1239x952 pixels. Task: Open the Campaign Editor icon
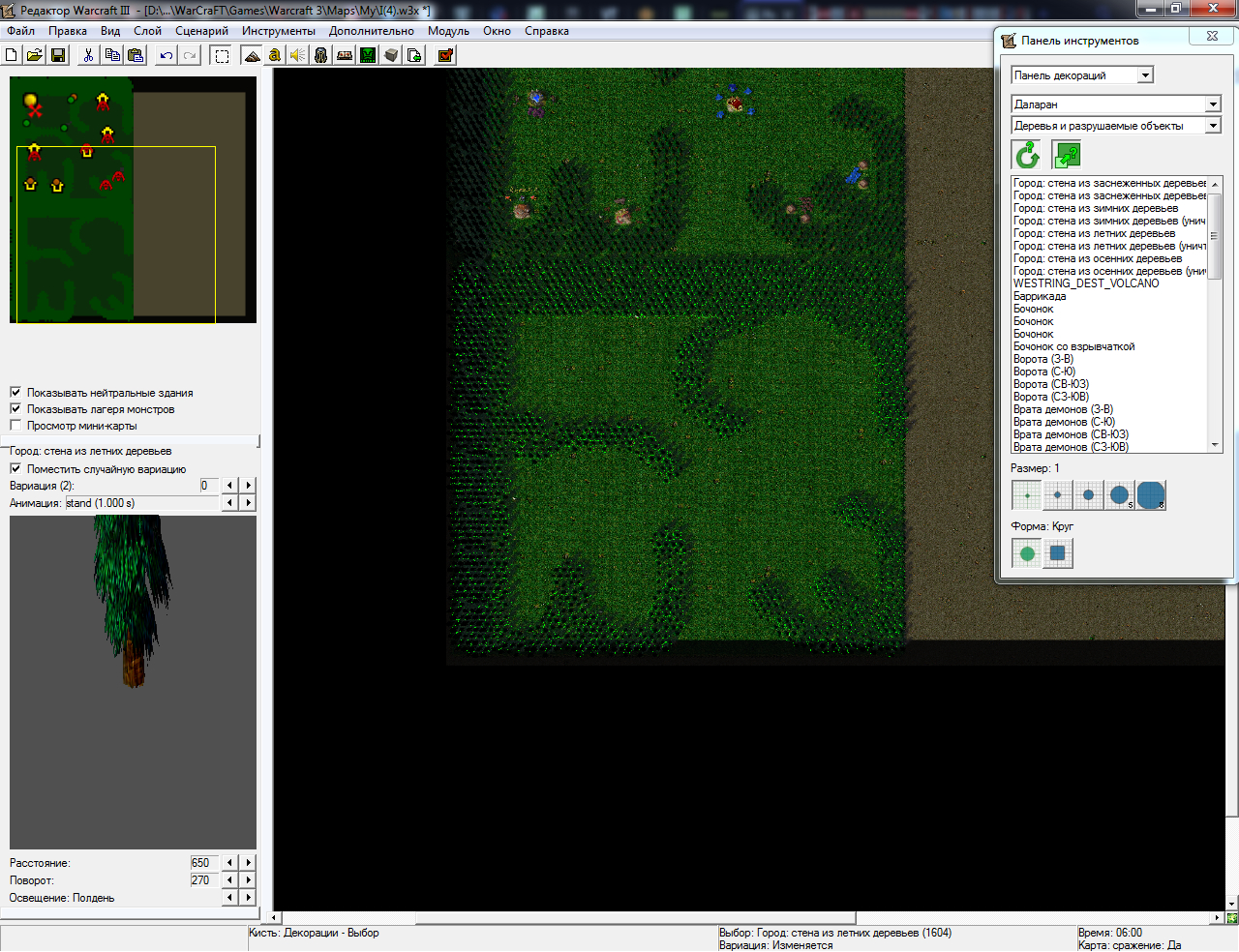click(345, 55)
